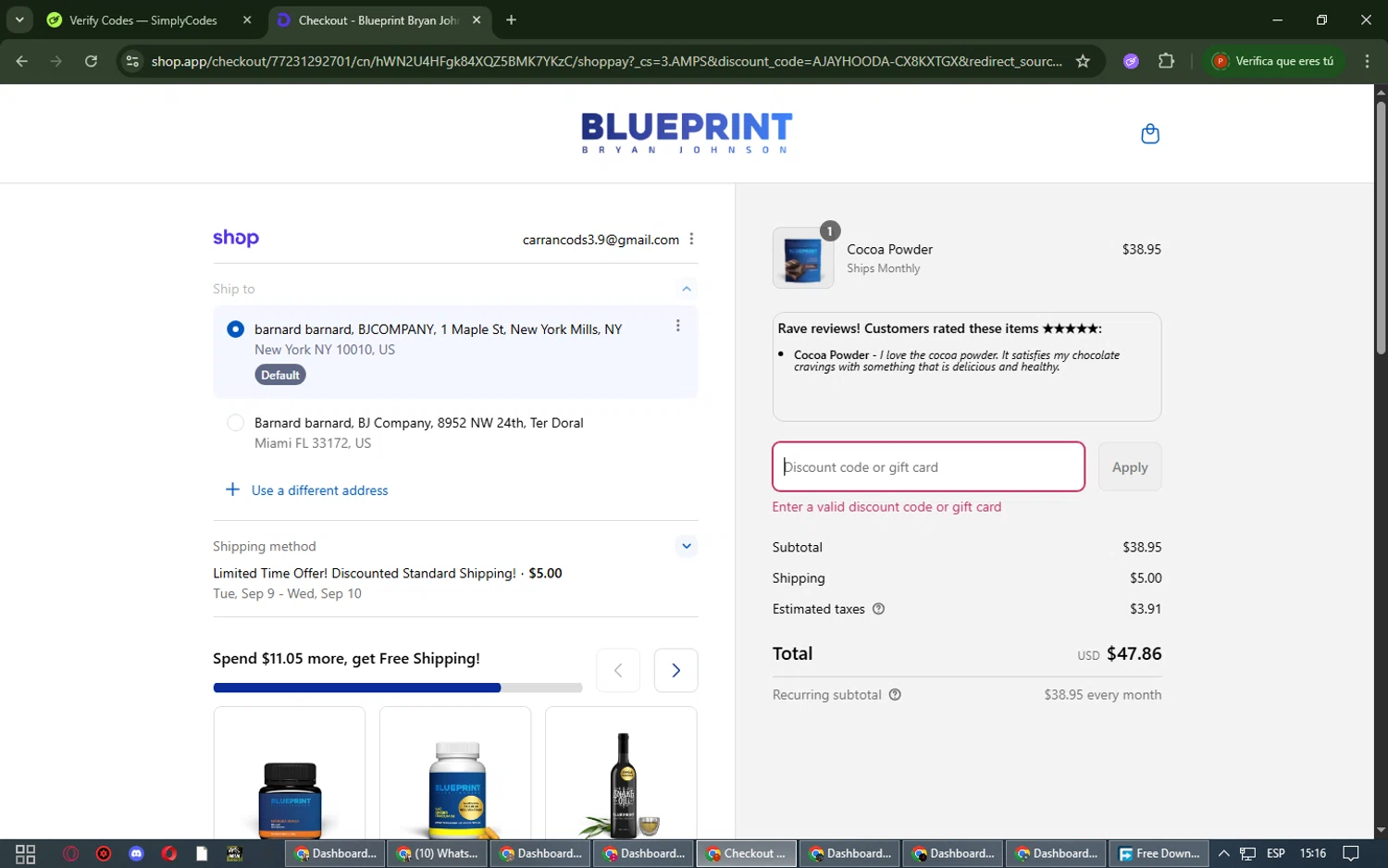Click the Cocoa Powder product thumbnail
Viewport: 1388px width, 868px height.
(802, 258)
